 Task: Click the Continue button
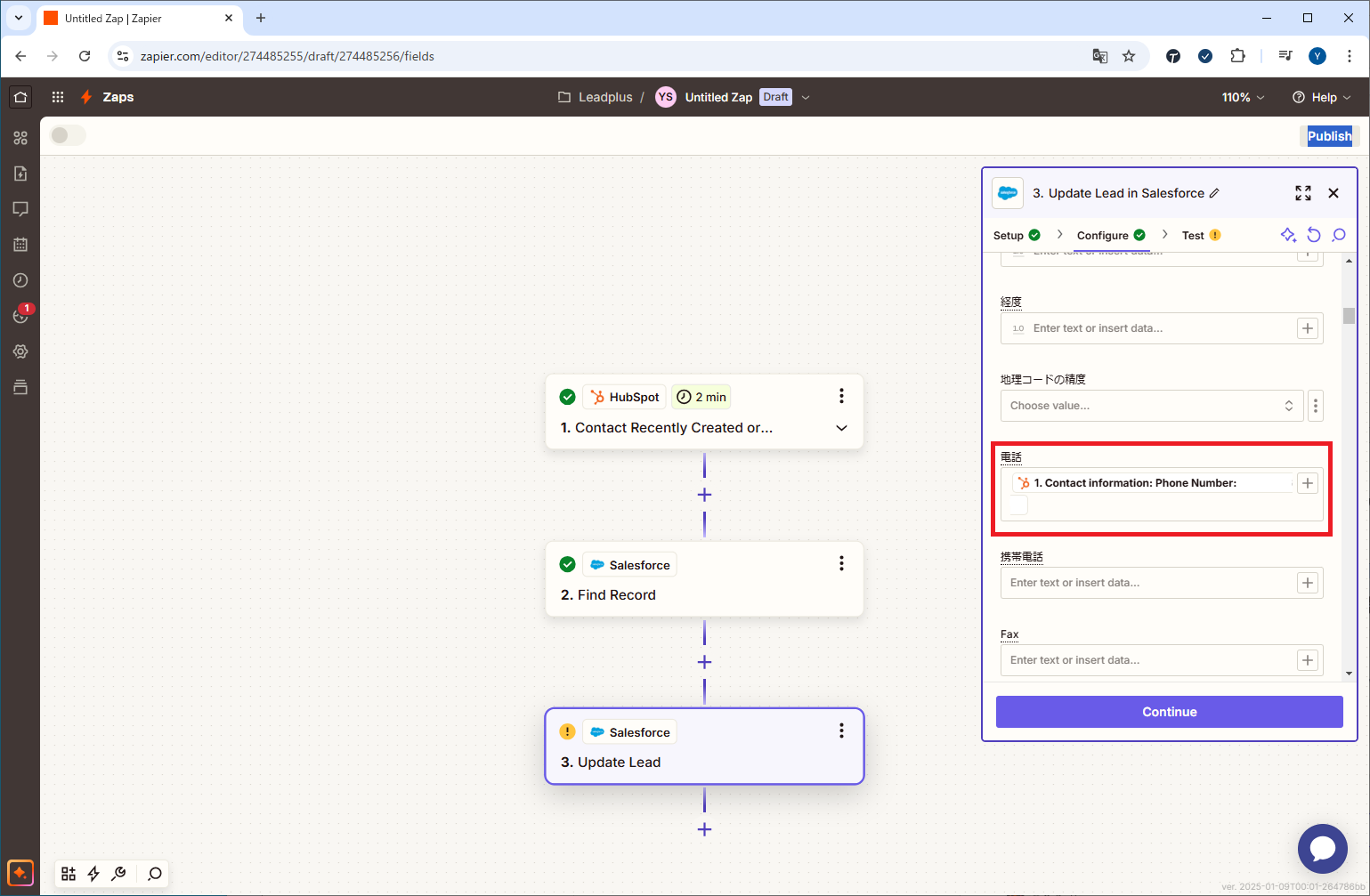tap(1170, 712)
